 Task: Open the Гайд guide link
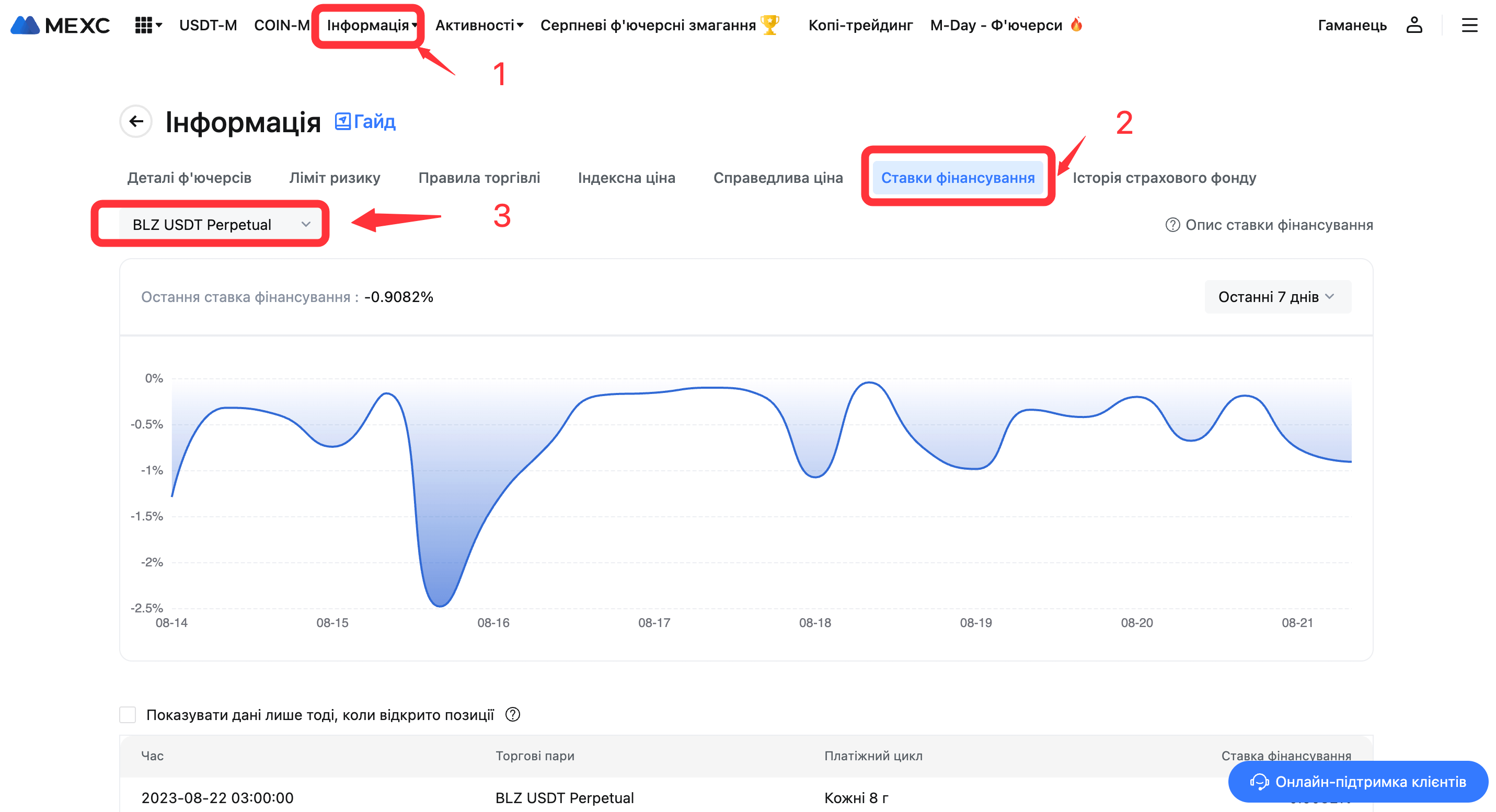click(365, 121)
